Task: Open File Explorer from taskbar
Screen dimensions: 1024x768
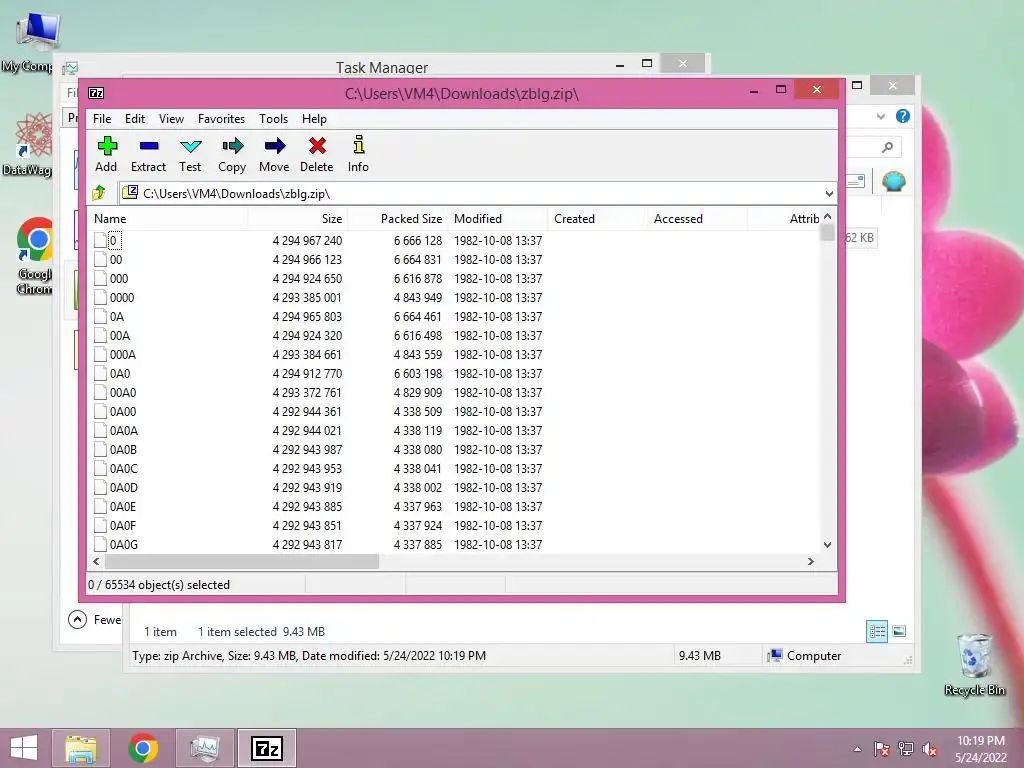Action: [x=81, y=748]
